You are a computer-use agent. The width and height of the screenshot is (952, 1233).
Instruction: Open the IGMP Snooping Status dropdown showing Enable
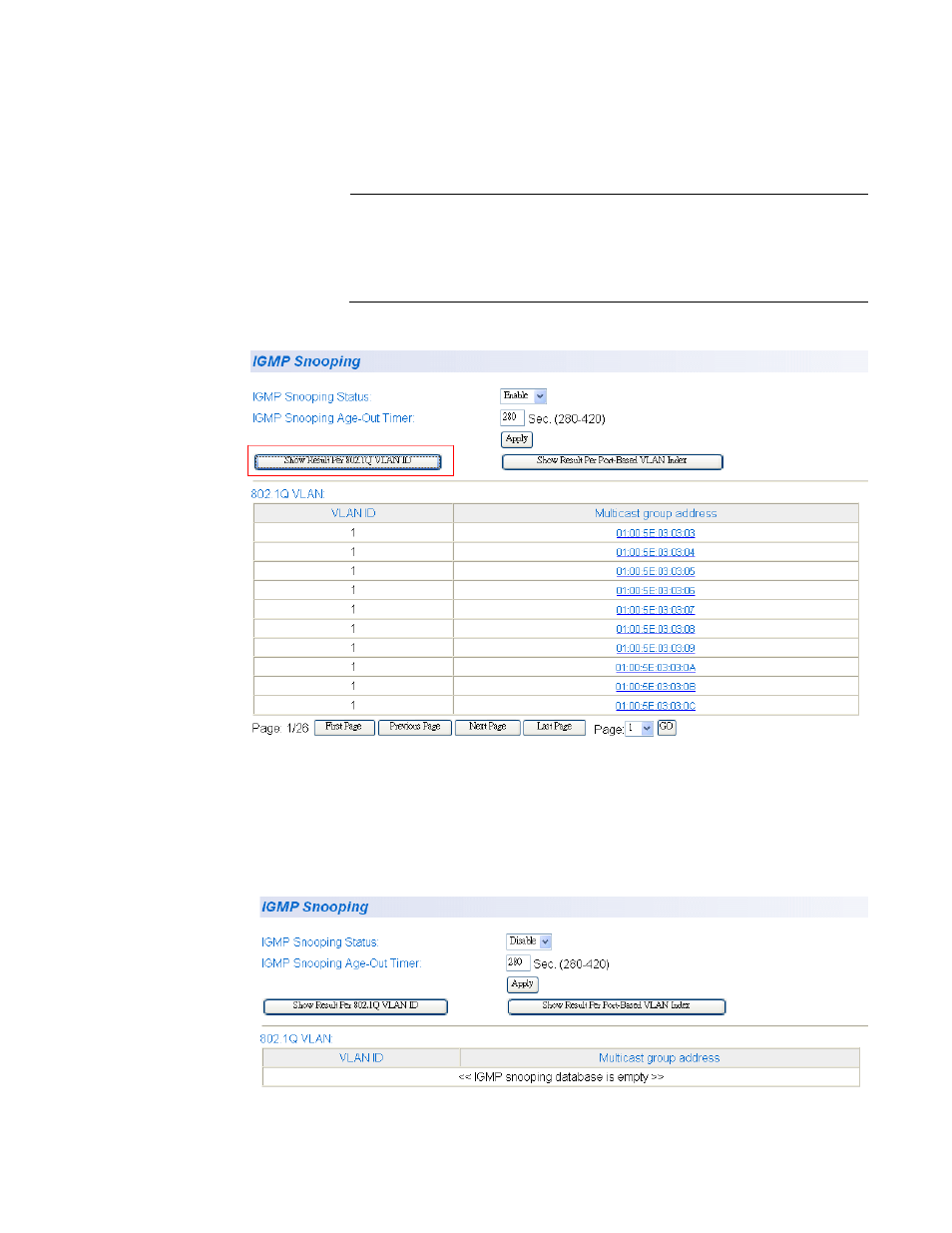click(523, 396)
